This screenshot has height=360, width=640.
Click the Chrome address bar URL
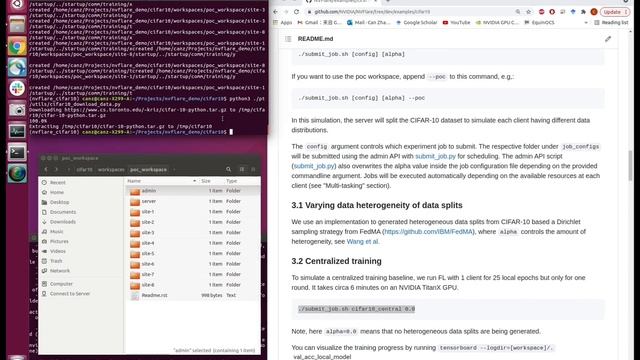pyautogui.click(x=372, y=12)
